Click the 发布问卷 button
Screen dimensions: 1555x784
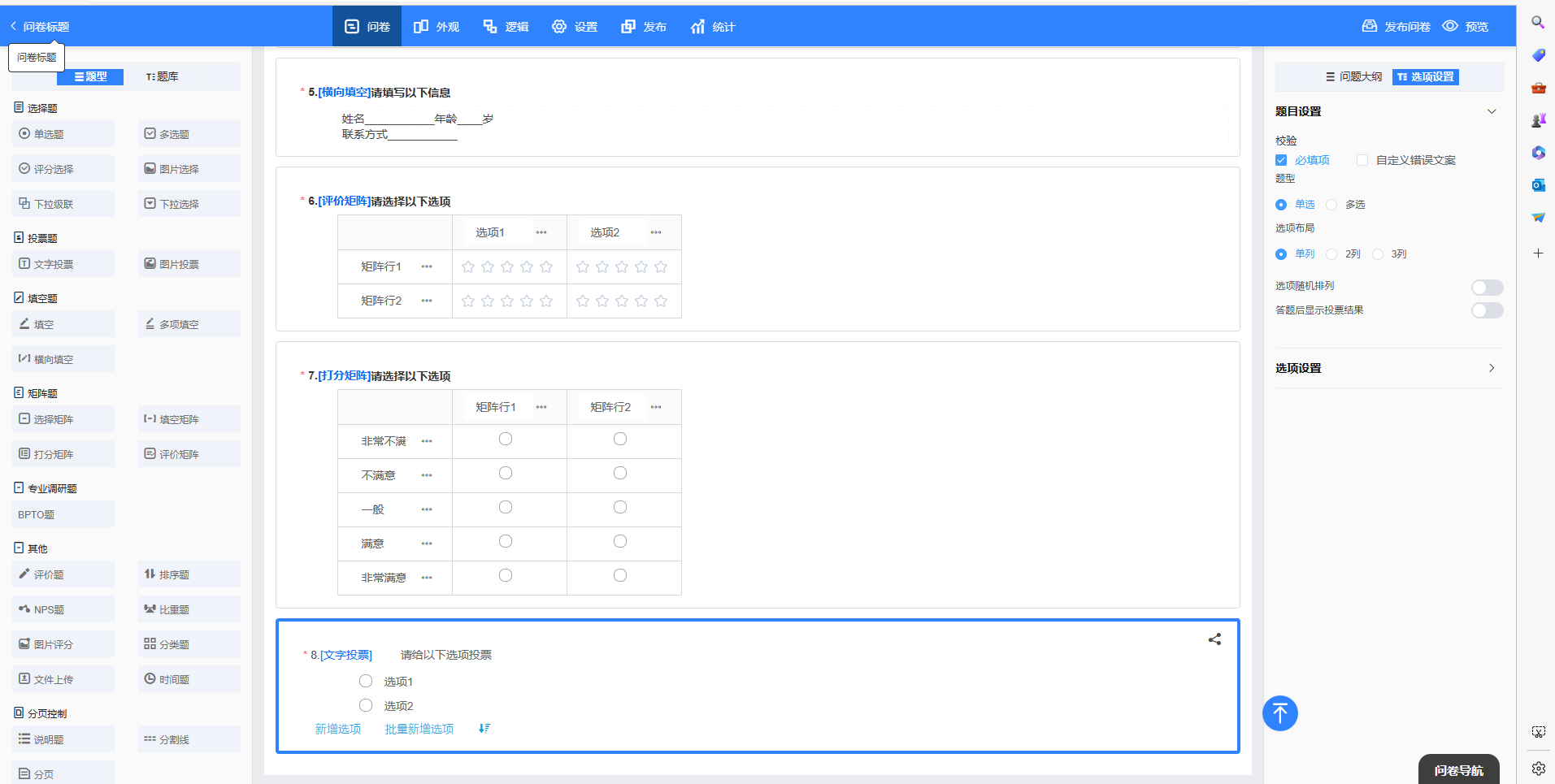[x=1396, y=27]
